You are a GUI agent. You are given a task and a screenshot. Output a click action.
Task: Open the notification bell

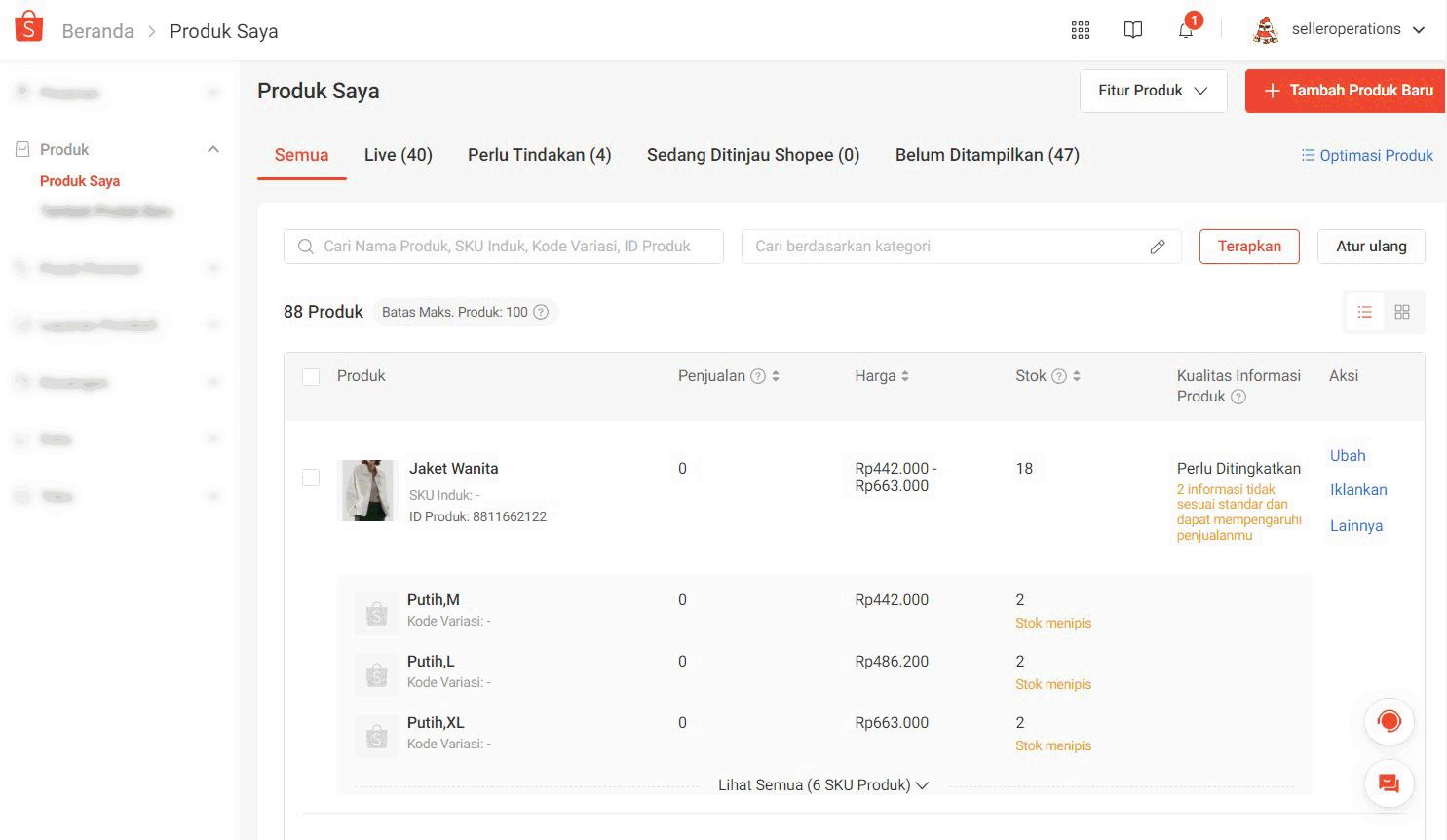point(1185,30)
